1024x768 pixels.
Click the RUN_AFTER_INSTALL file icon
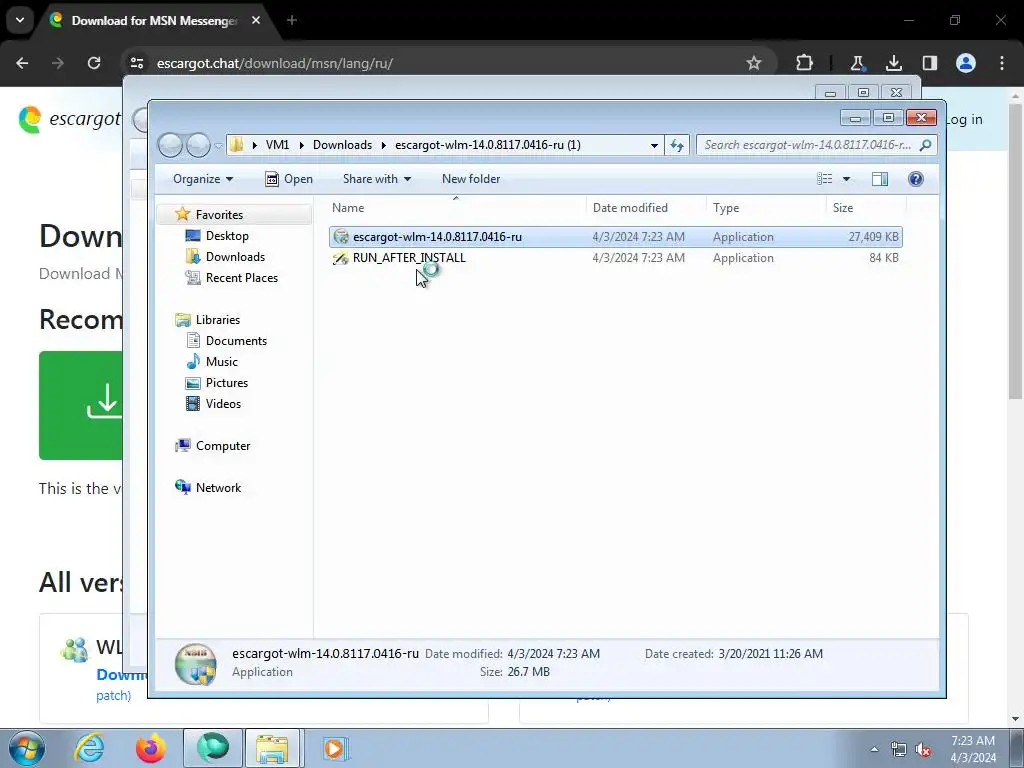[341, 258]
